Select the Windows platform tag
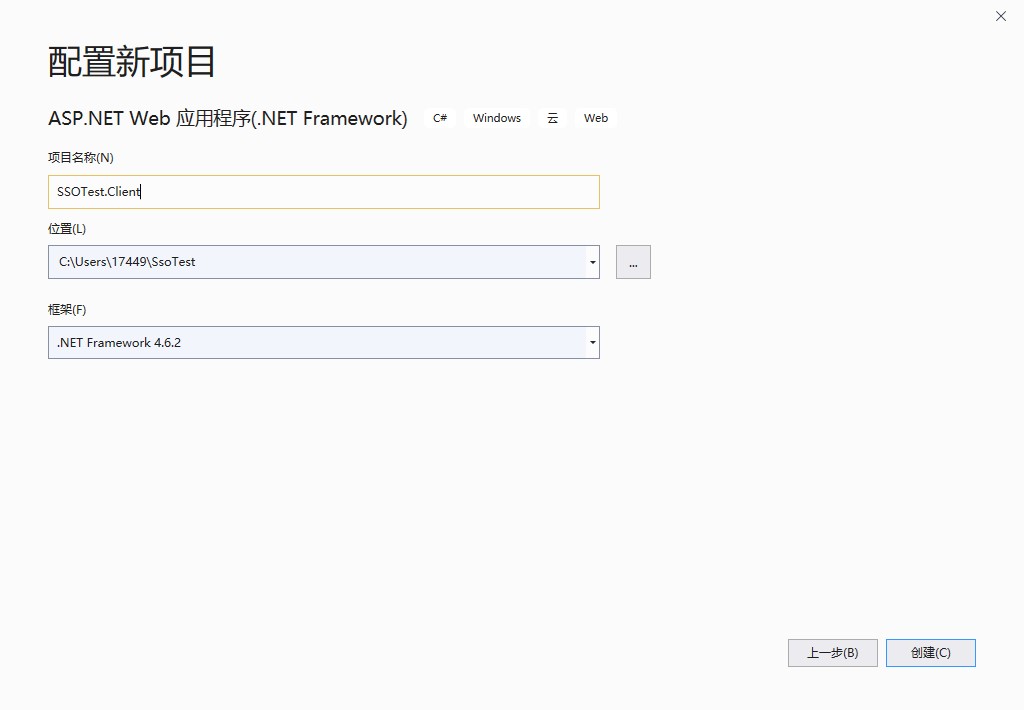The height and width of the screenshot is (710, 1024). pyautogui.click(x=497, y=118)
